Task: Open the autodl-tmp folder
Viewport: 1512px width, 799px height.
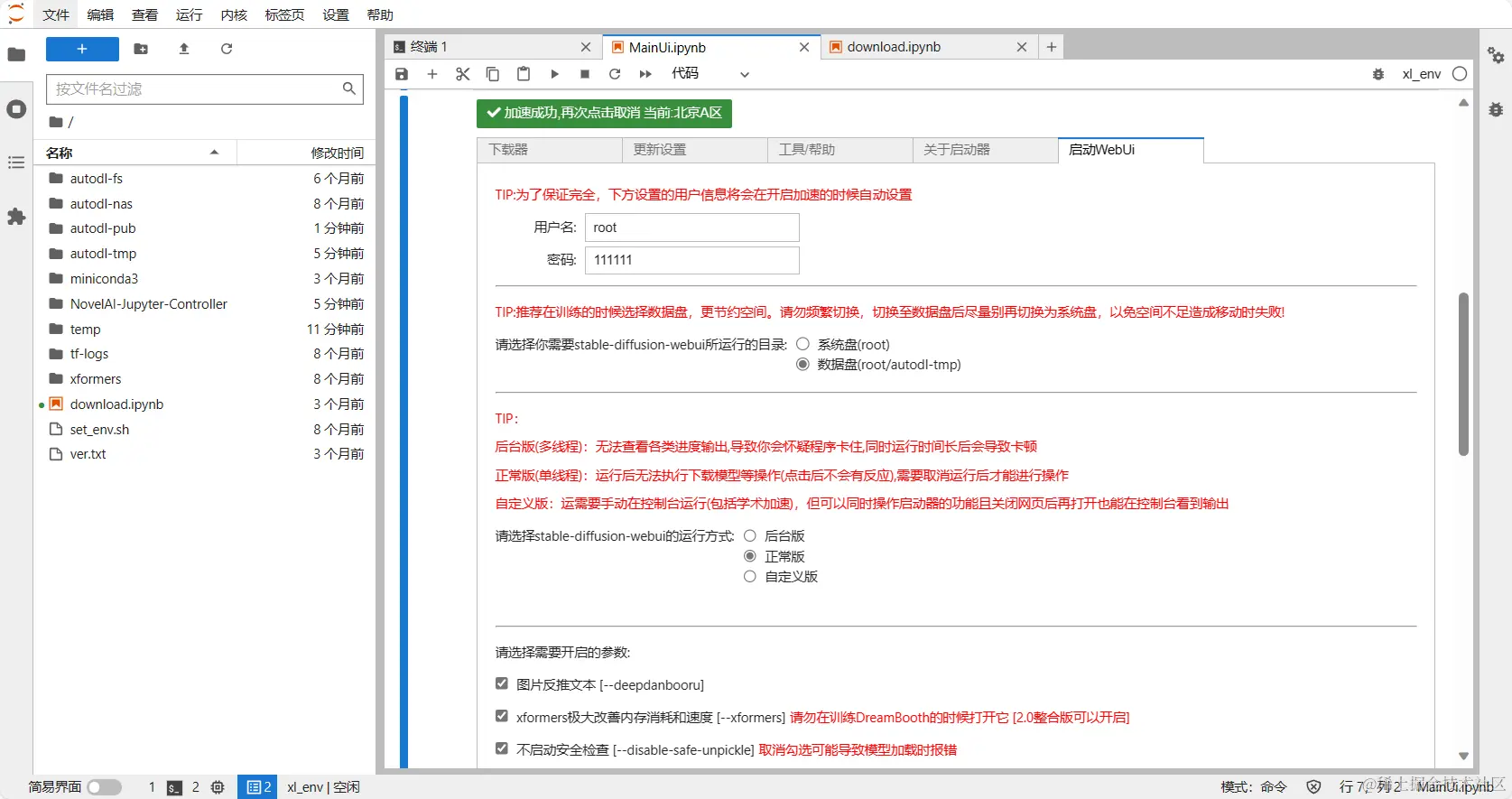Action: [206, 254]
